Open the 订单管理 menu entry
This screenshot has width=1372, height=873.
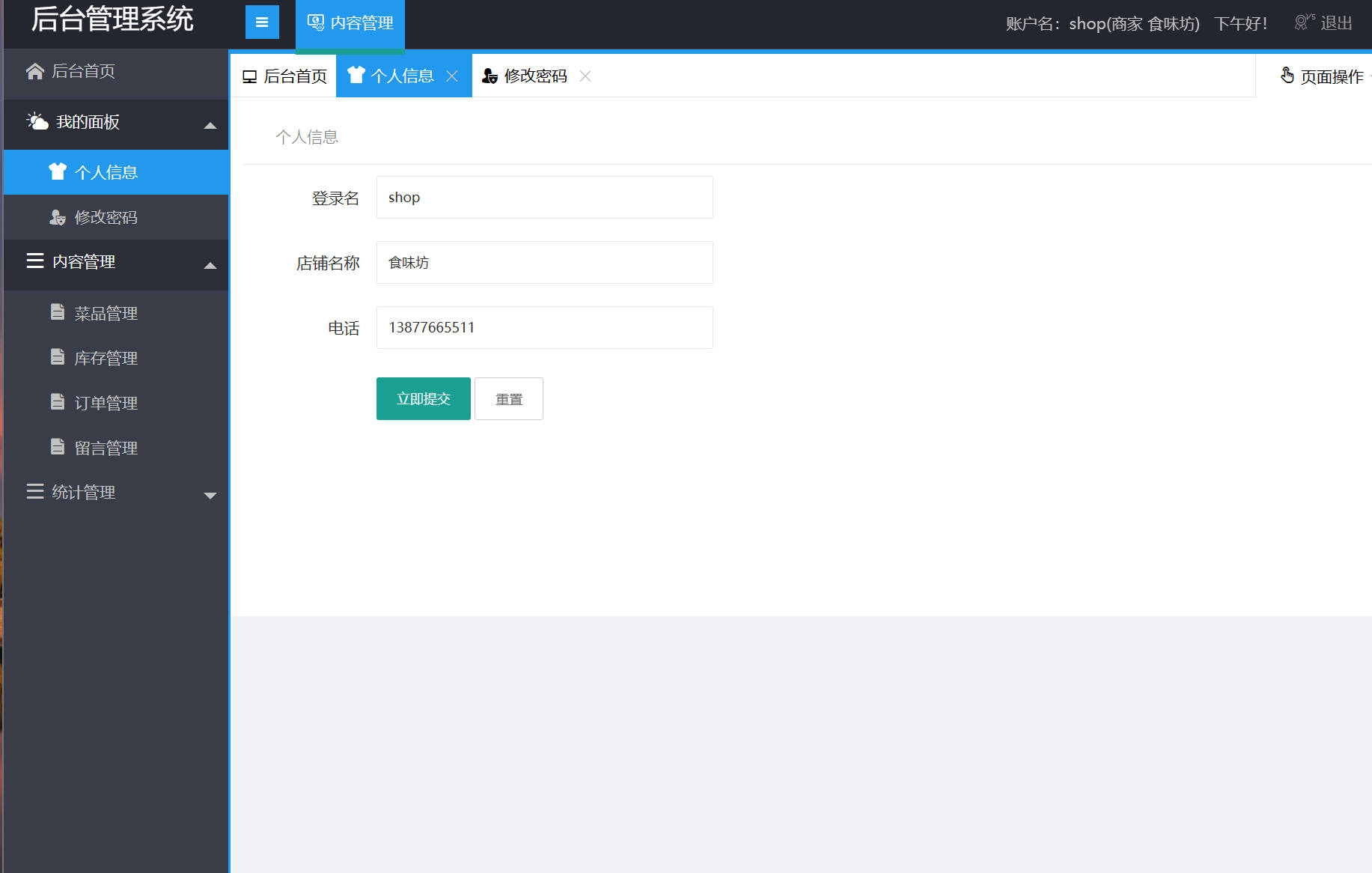point(106,402)
